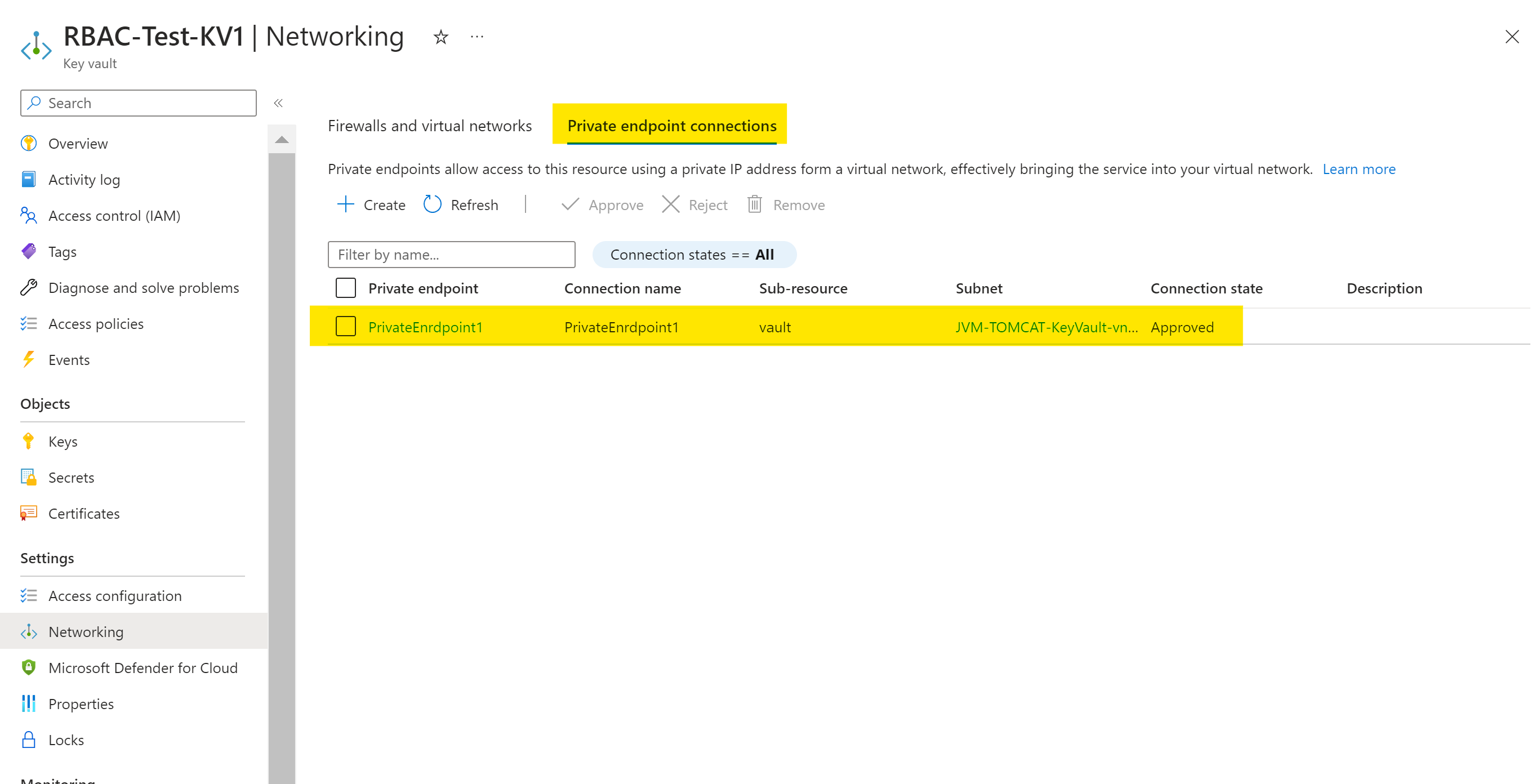This screenshot has width=1536, height=784.
Task: Click the PrivateEnrdpoint1 connection name cell
Action: pos(621,327)
